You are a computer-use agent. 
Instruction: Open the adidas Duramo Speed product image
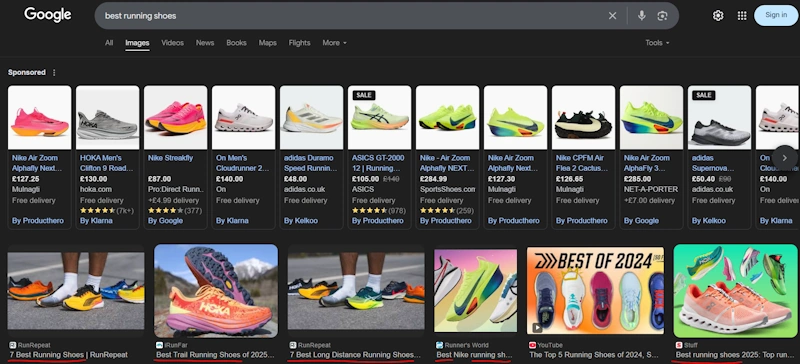(312, 117)
